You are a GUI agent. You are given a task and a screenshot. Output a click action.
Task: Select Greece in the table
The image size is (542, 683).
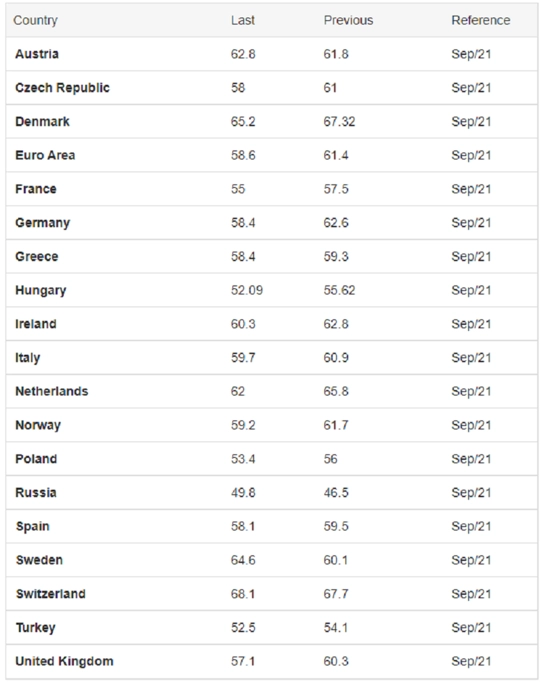[37, 257]
